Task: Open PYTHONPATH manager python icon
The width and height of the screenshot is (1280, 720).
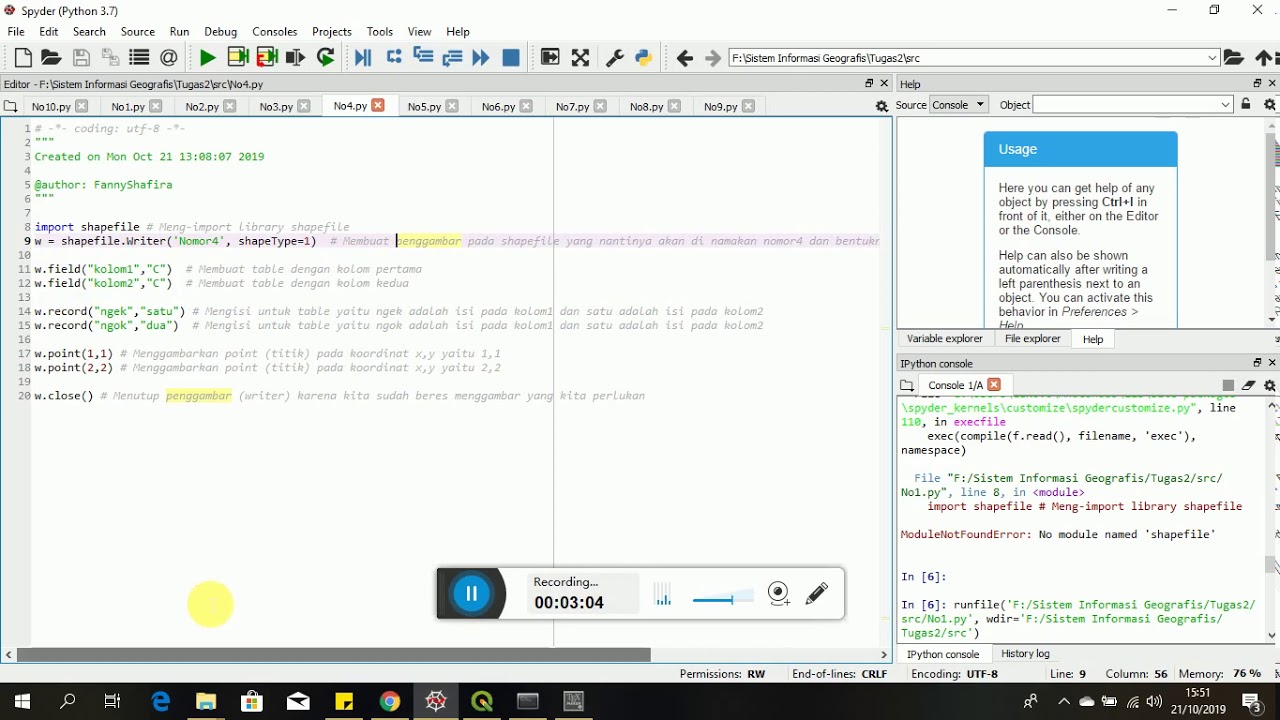Action: pyautogui.click(x=644, y=58)
